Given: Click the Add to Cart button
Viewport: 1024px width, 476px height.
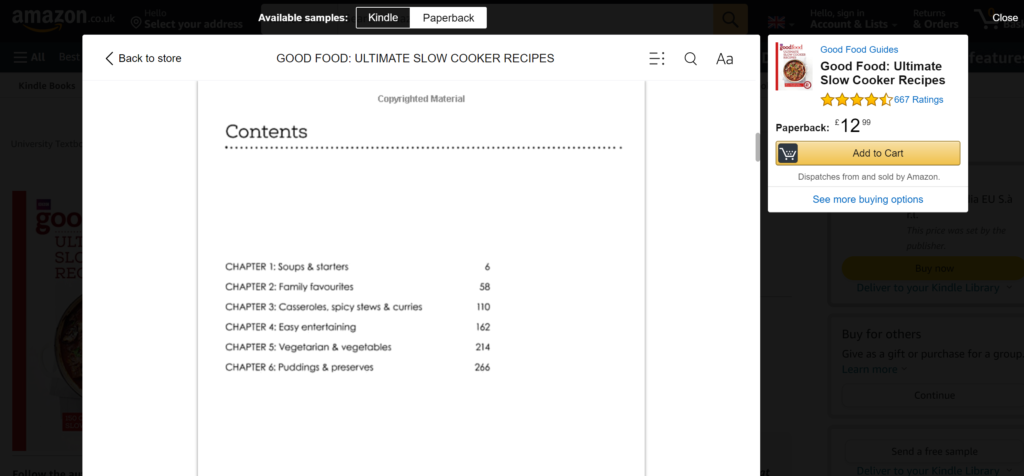Looking at the screenshot, I should tap(868, 153).
